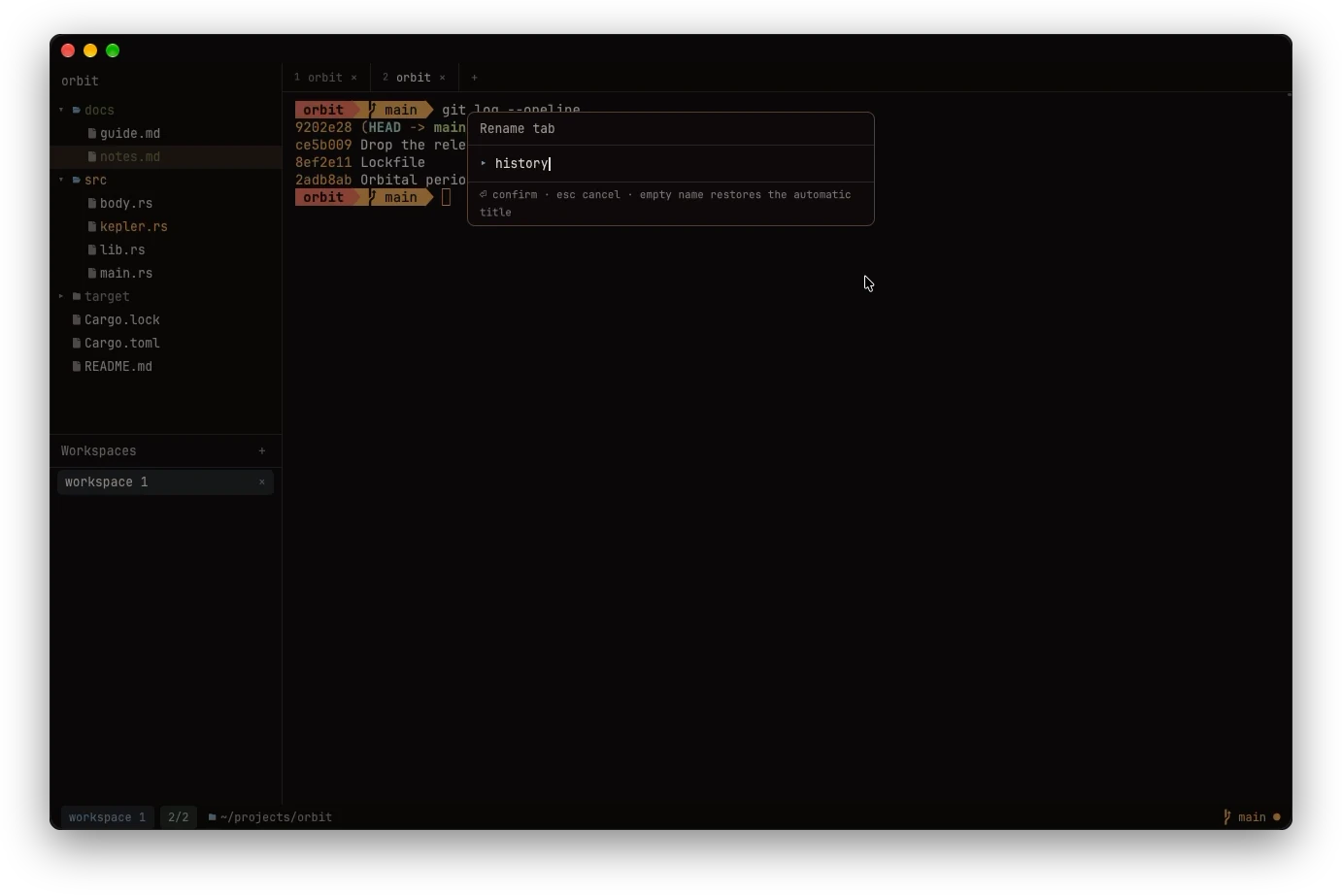Open kepler.rs file
This screenshot has height=896, width=1342.
166,226
